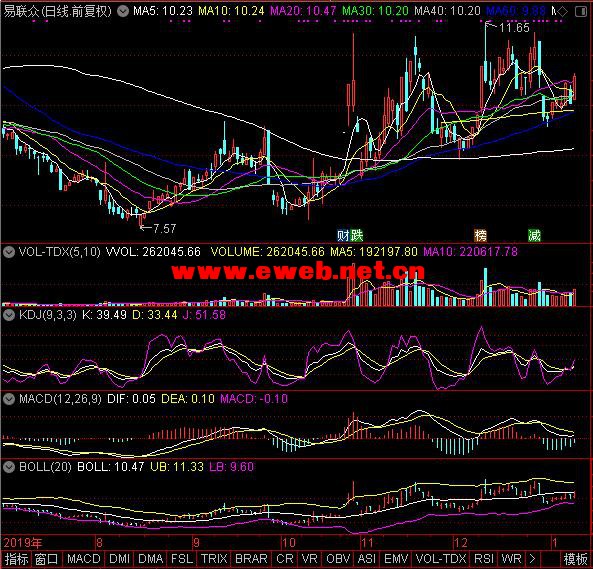This screenshot has height=569, width=593.
Task: Select the 窗口 tab
Action: pyautogui.click(x=47, y=559)
